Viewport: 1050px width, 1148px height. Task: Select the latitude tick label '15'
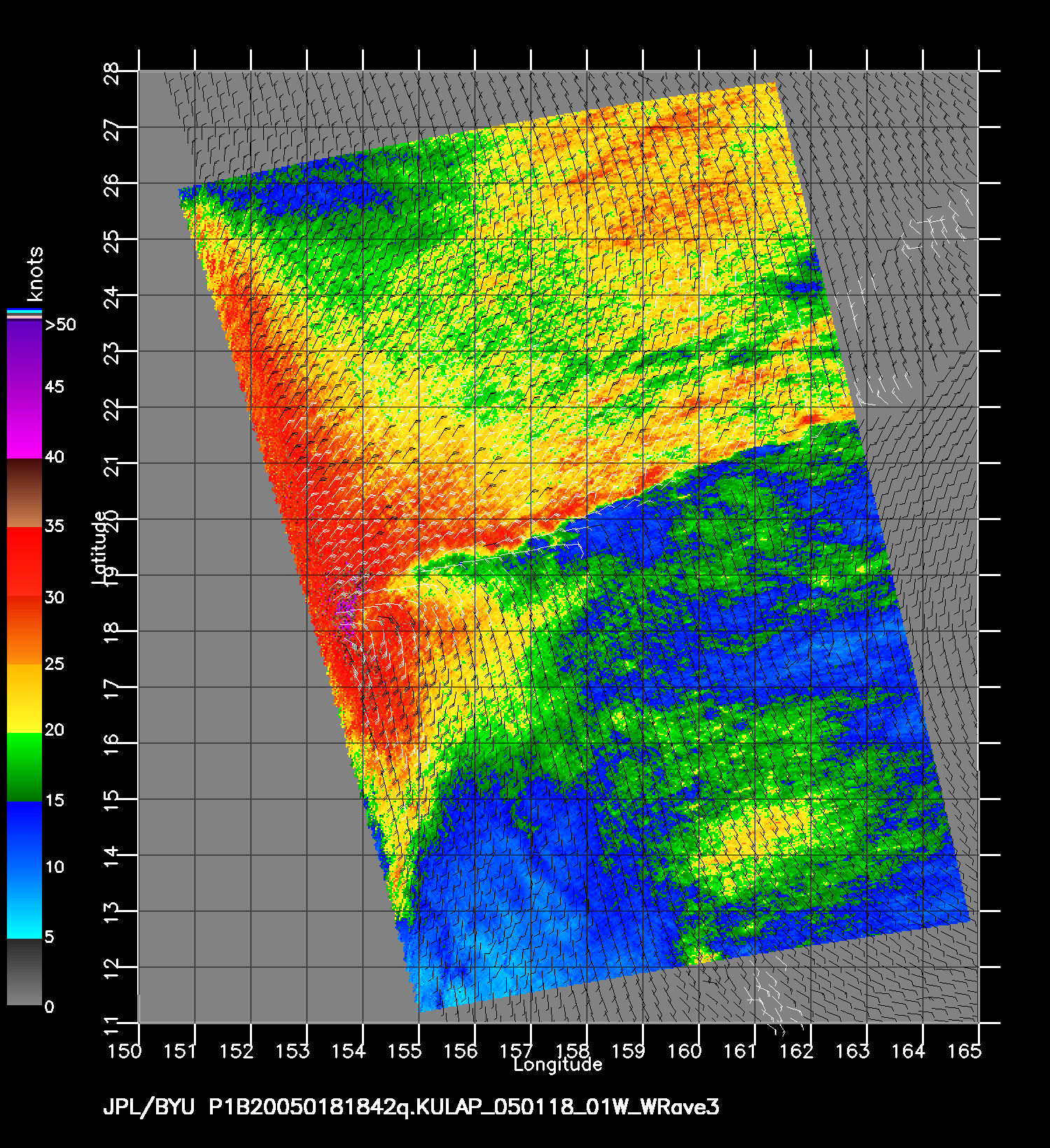(x=112, y=801)
